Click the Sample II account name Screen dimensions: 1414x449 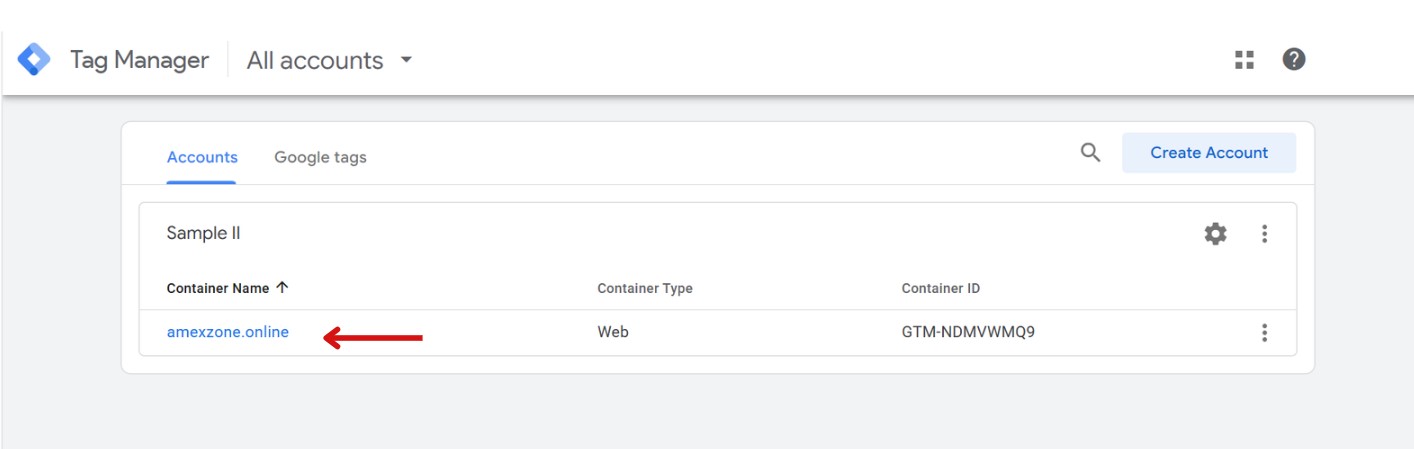pyautogui.click(x=204, y=233)
